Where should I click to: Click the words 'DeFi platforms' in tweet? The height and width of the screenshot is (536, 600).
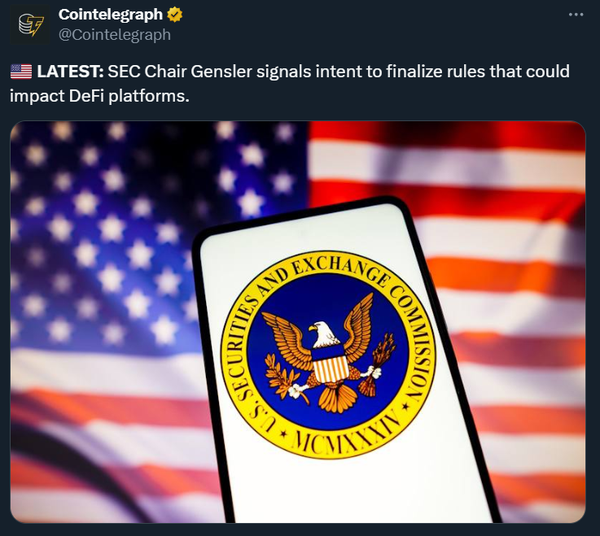coord(129,96)
